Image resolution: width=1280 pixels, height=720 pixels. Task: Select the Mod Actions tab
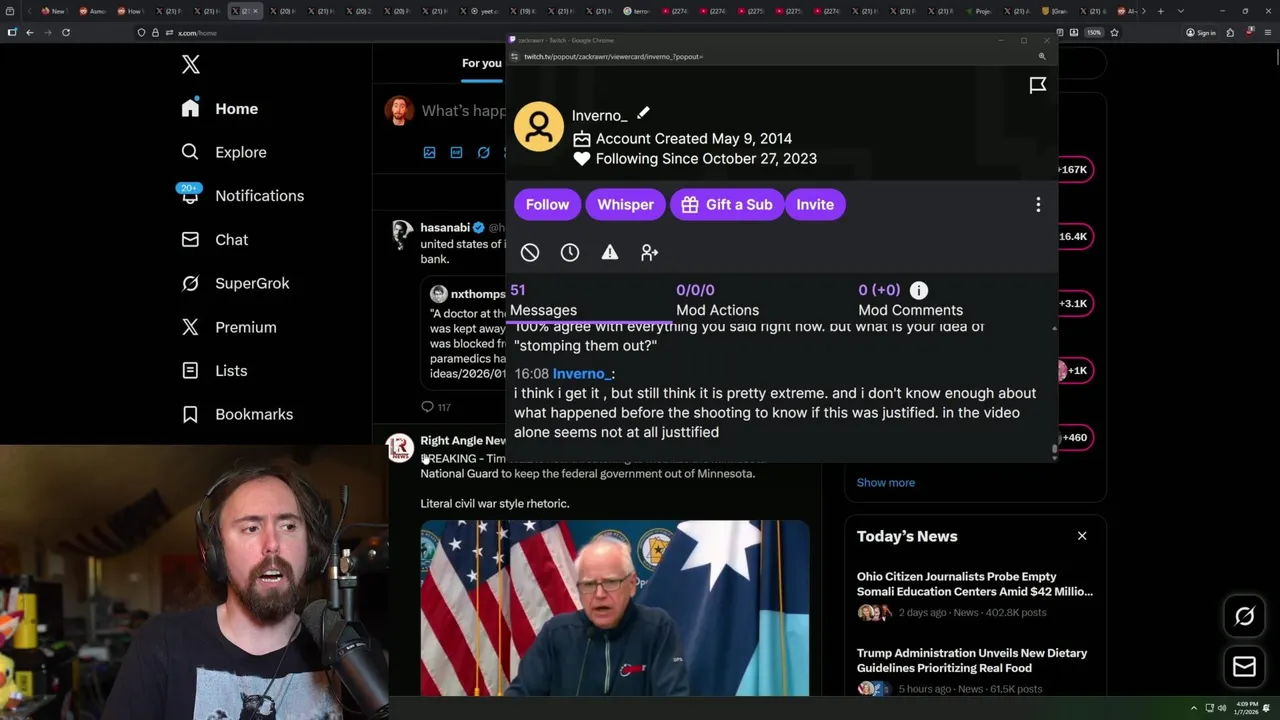tap(717, 300)
